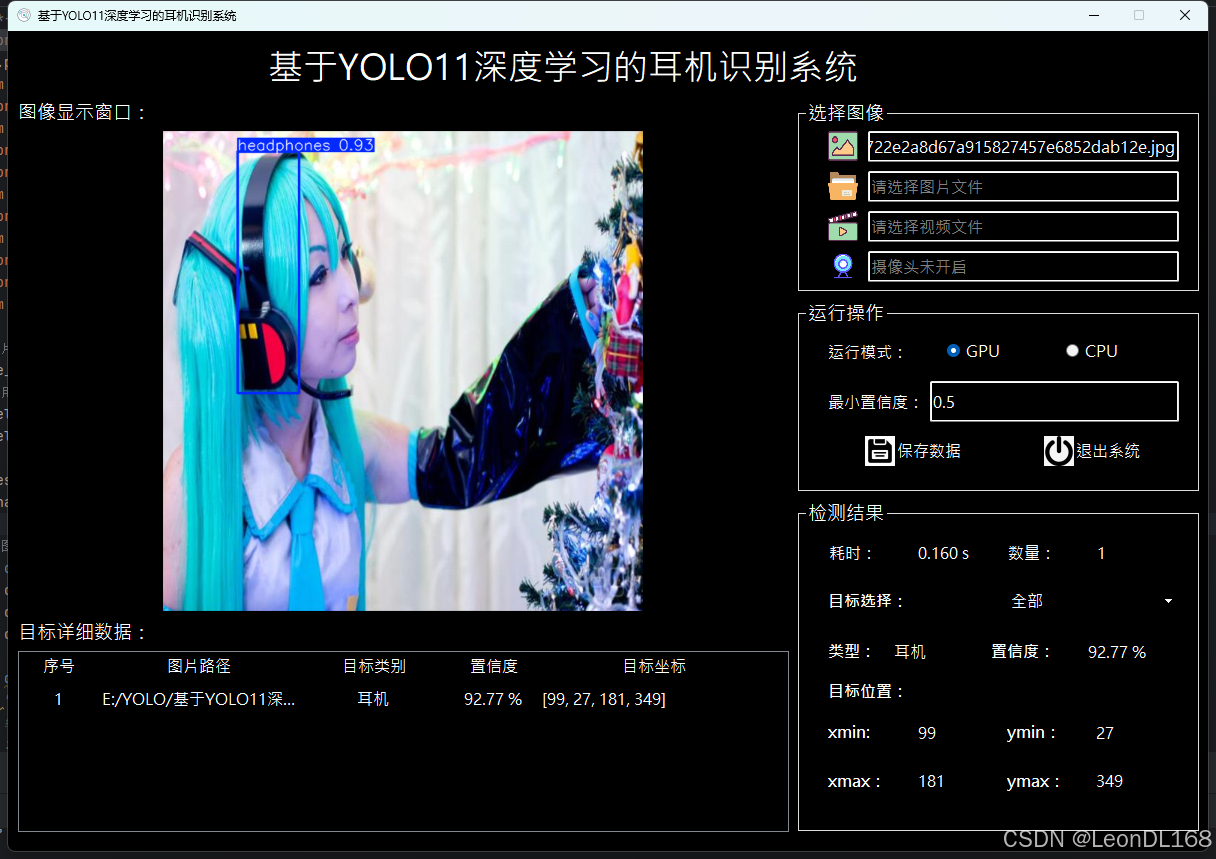Click the 序号 column header
Image resolution: width=1216 pixels, height=859 pixels.
click(x=59, y=666)
